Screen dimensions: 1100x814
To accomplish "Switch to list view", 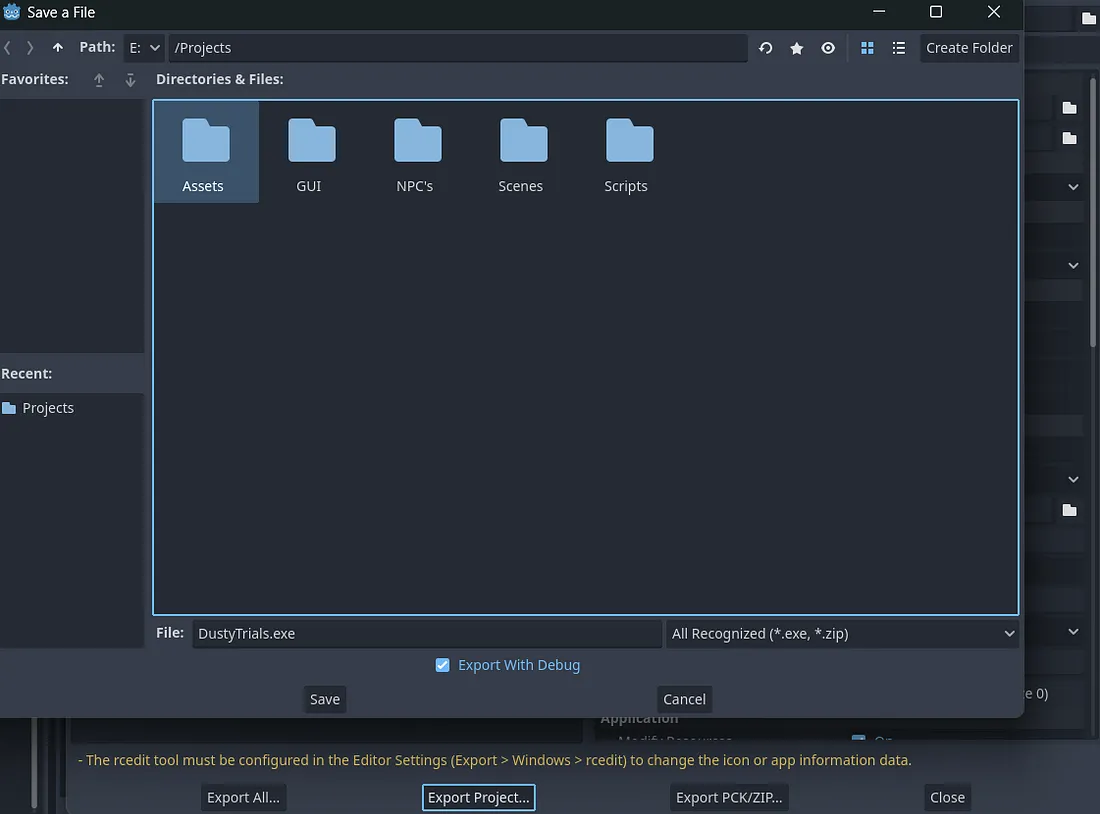I will [899, 48].
